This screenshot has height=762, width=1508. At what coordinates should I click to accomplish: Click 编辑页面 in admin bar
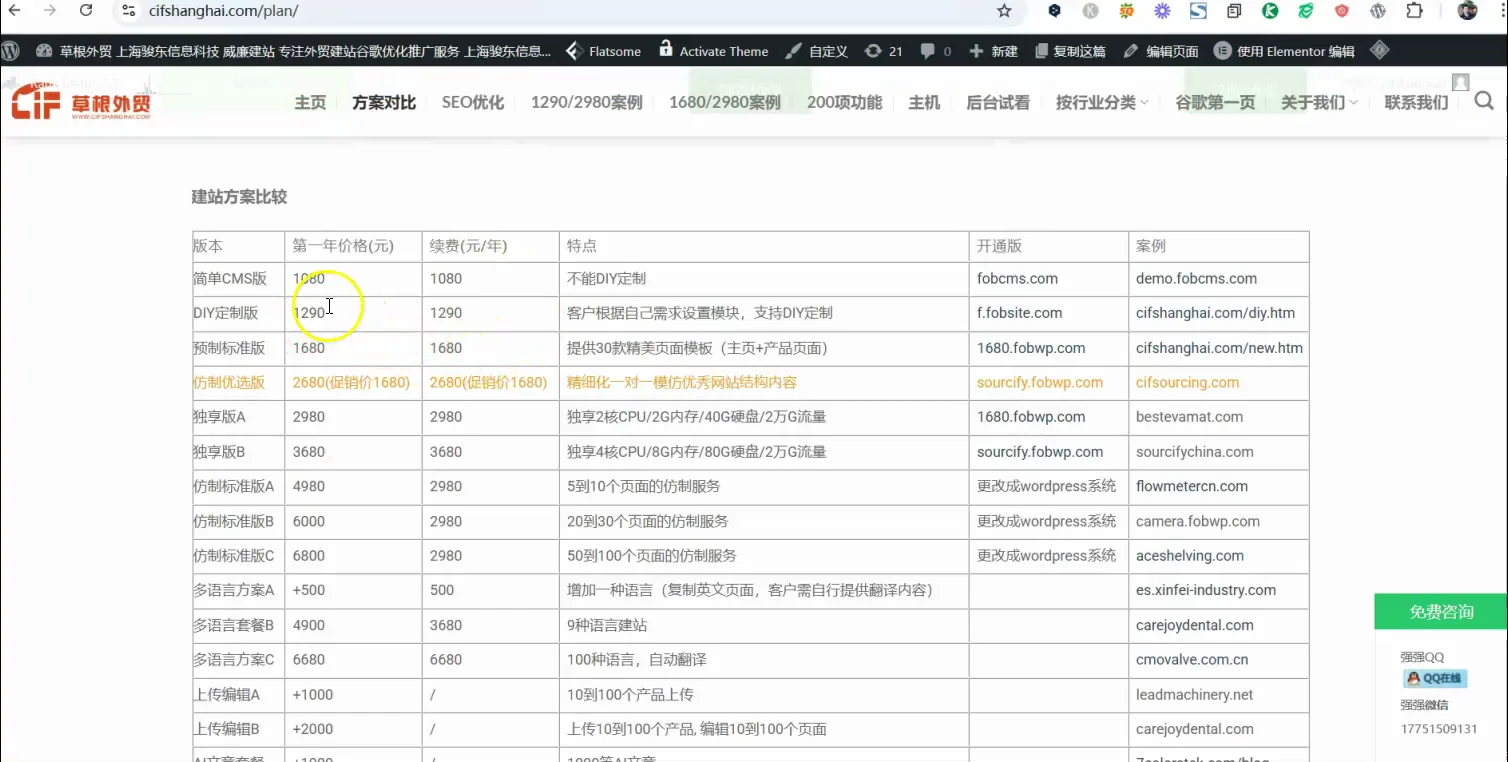coord(1161,51)
